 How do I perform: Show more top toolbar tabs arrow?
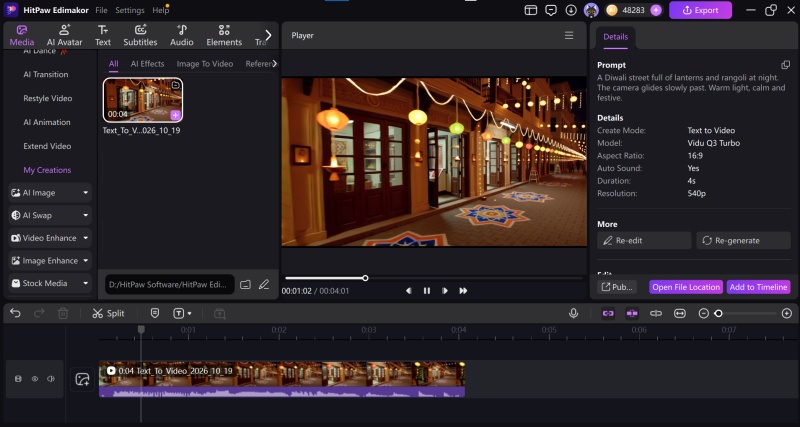(268, 35)
